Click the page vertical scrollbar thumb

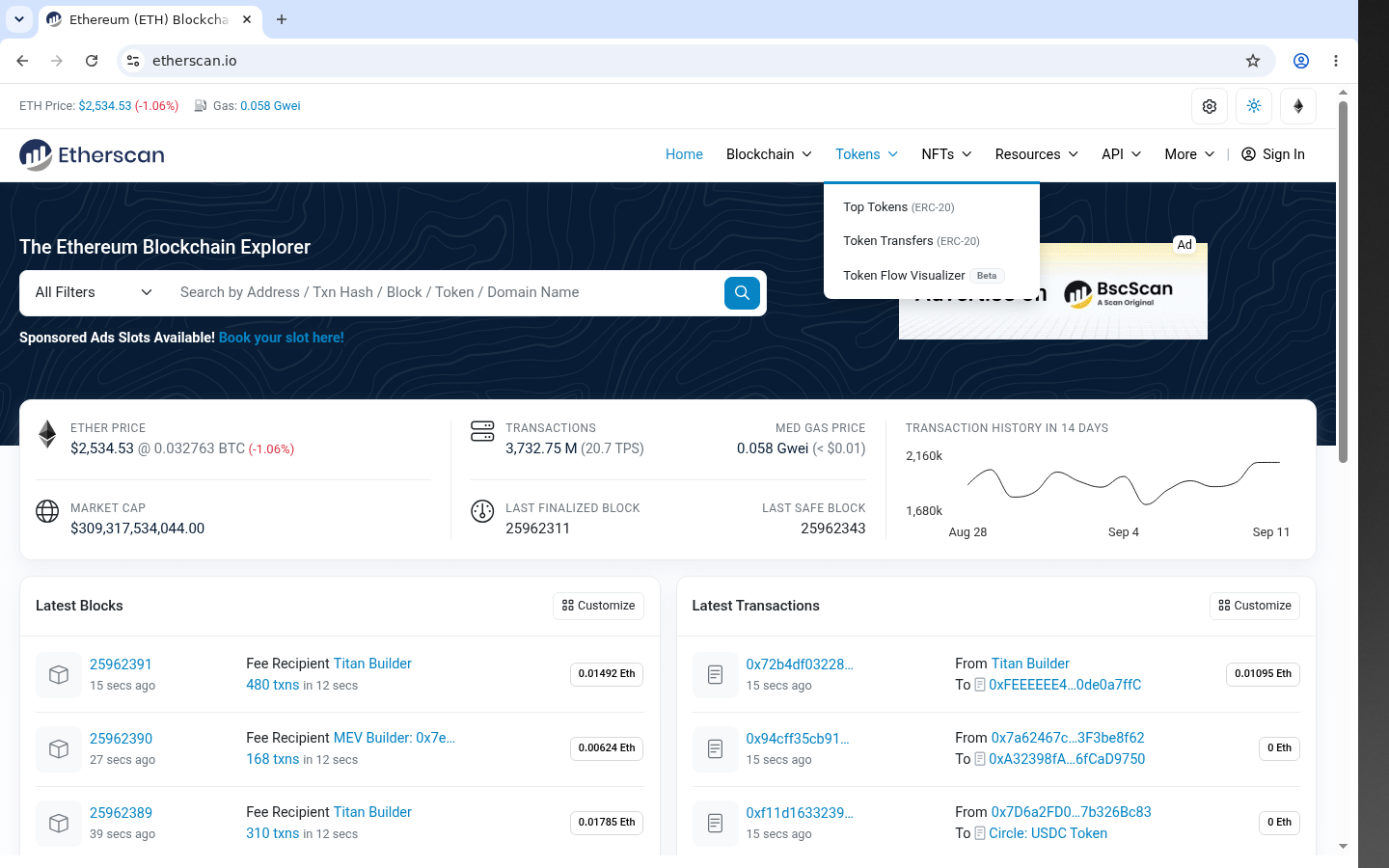click(x=1343, y=282)
